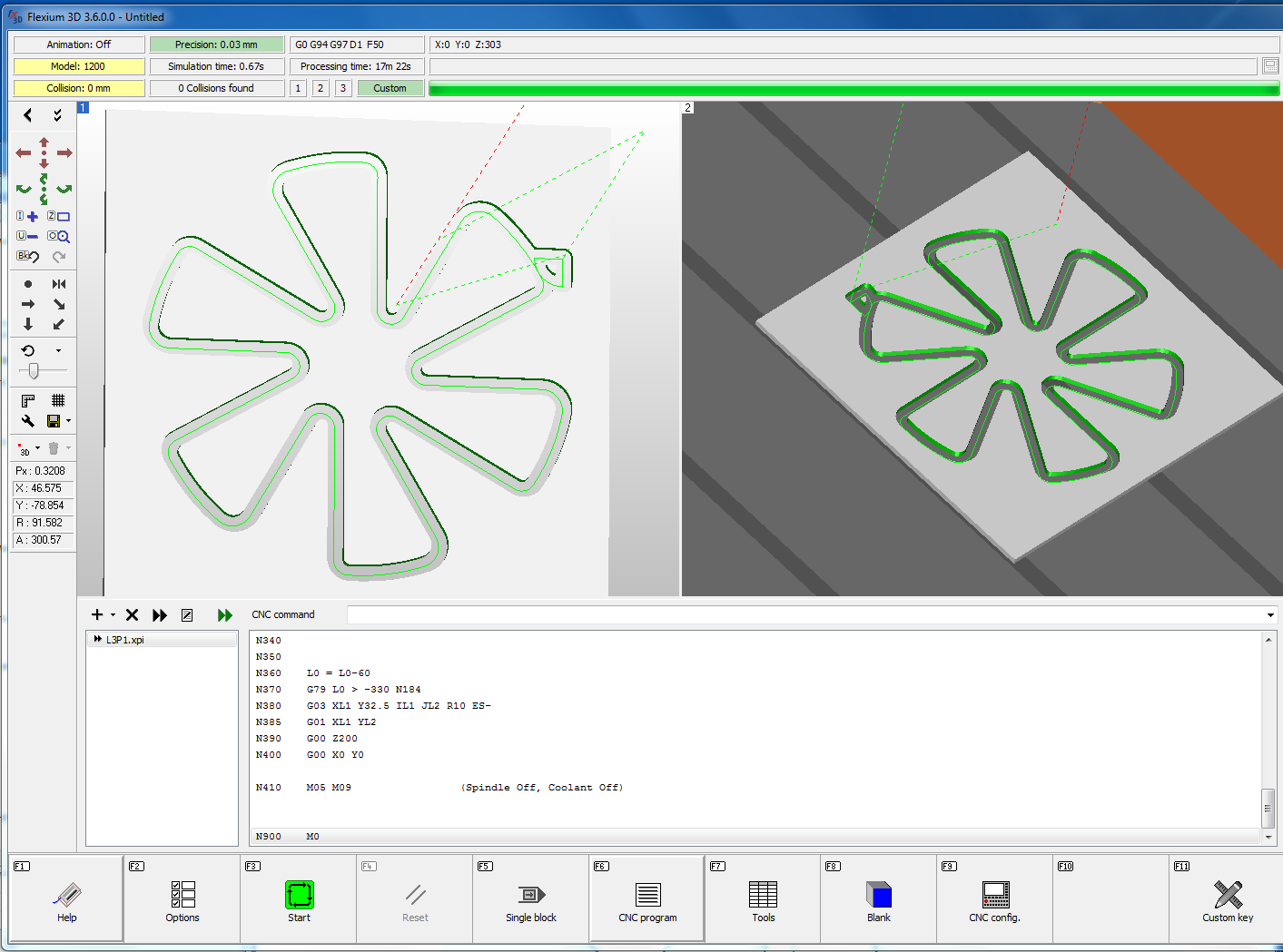Viewport: 1283px width, 952px height.
Task: Select the Custom view preset
Action: tap(390, 88)
